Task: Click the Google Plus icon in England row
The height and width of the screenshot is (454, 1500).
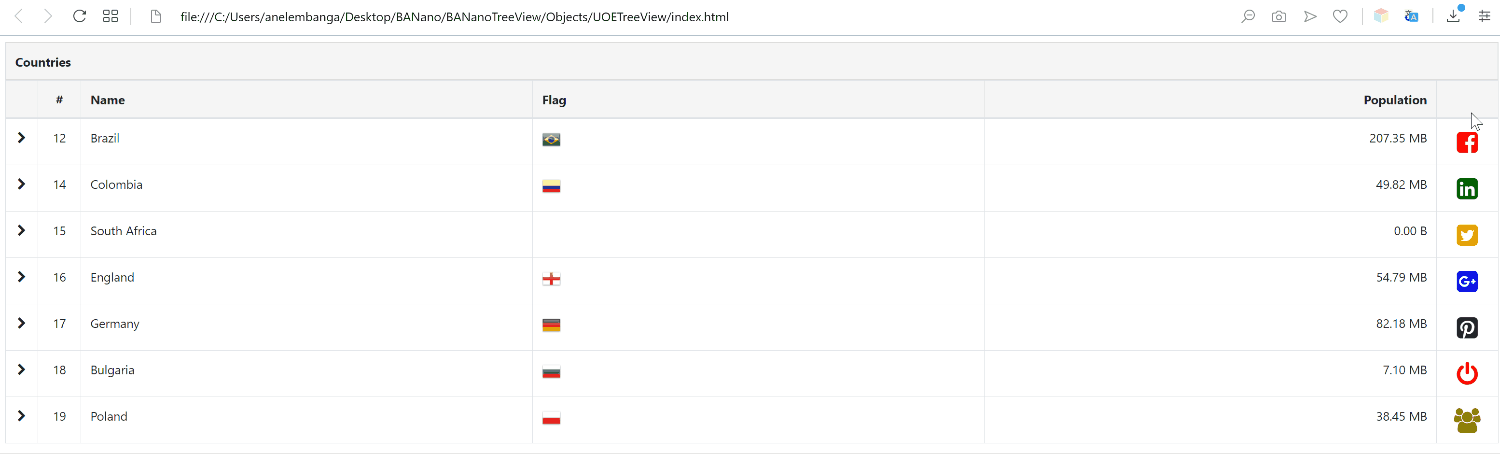Action: click(1467, 282)
